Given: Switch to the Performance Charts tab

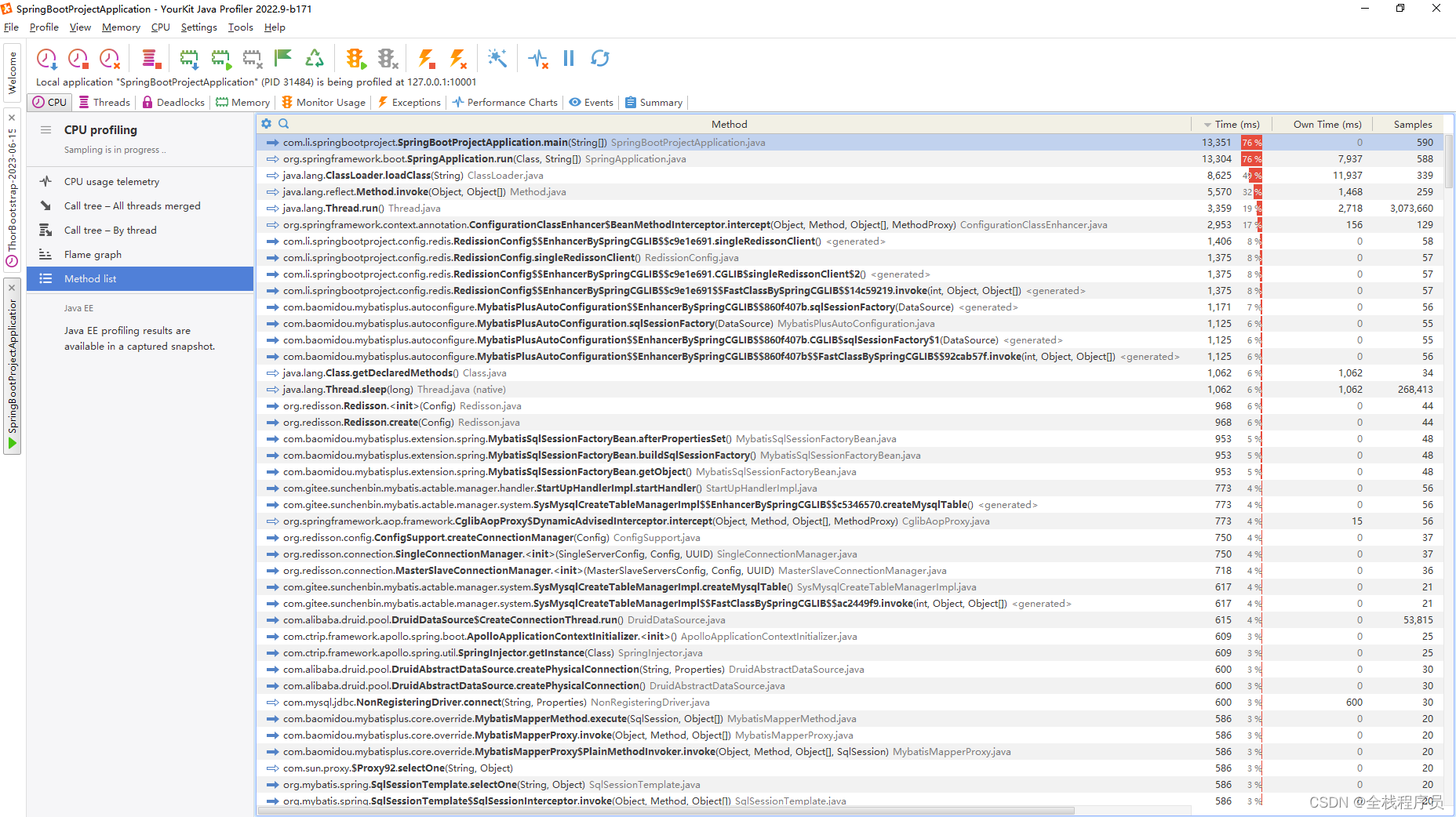Looking at the screenshot, I should point(505,103).
